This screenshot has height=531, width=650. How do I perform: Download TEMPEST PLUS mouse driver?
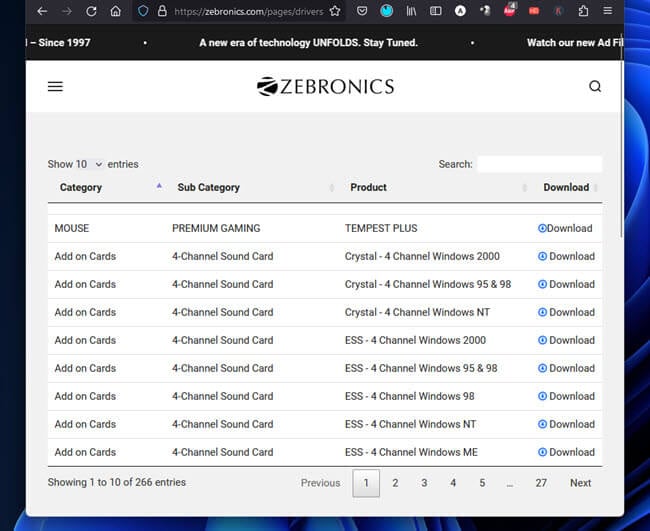[x=565, y=228]
